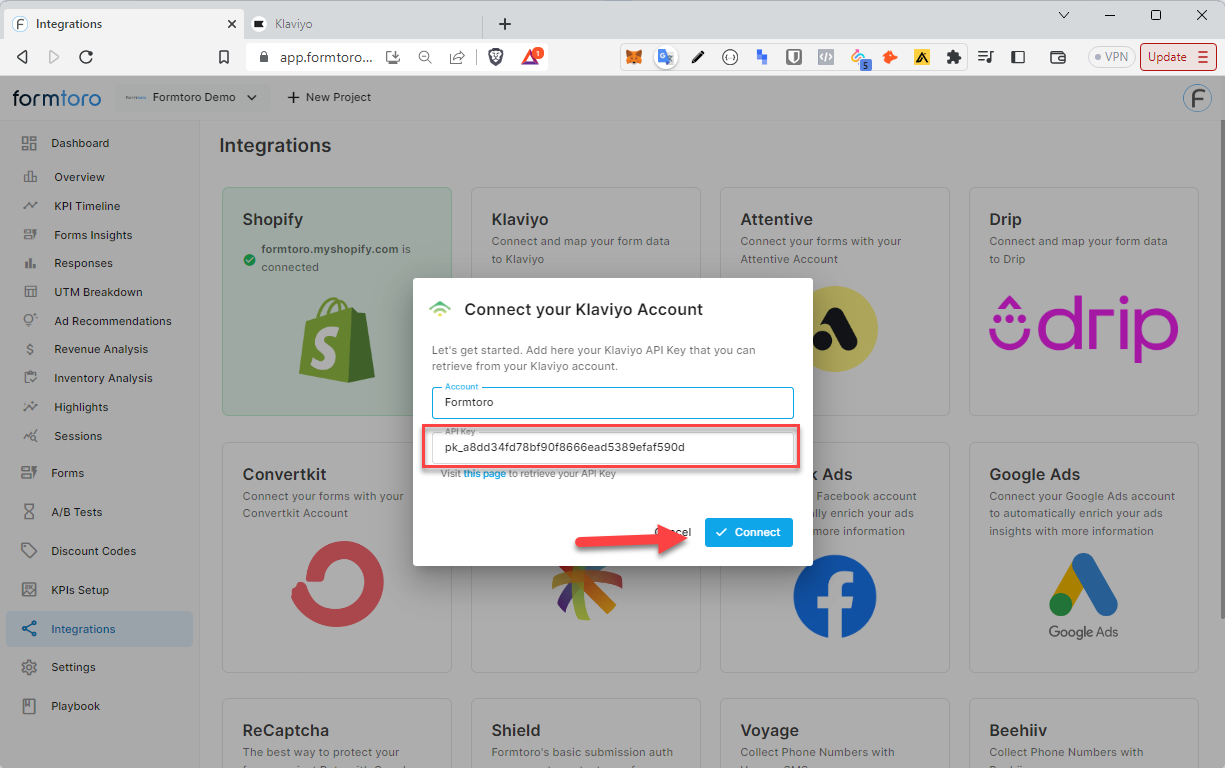
Task: Click the Klaviyo API Key input field
Action: 612,448
